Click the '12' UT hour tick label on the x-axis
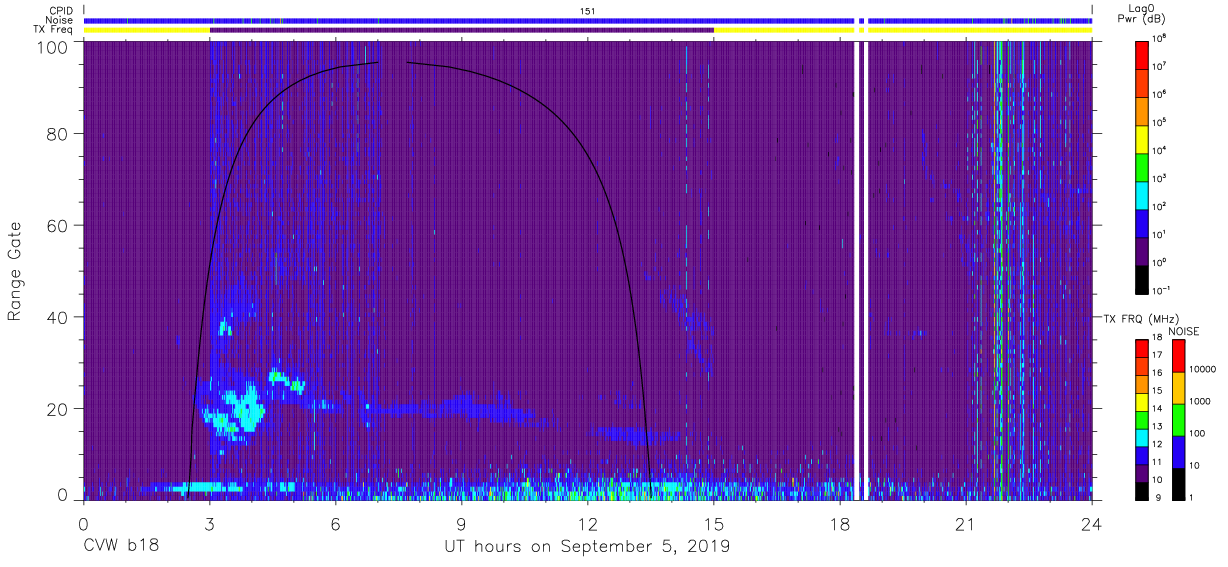This screenshot has width=1228, height=567. pyautogui.click(x=588, y=524)
